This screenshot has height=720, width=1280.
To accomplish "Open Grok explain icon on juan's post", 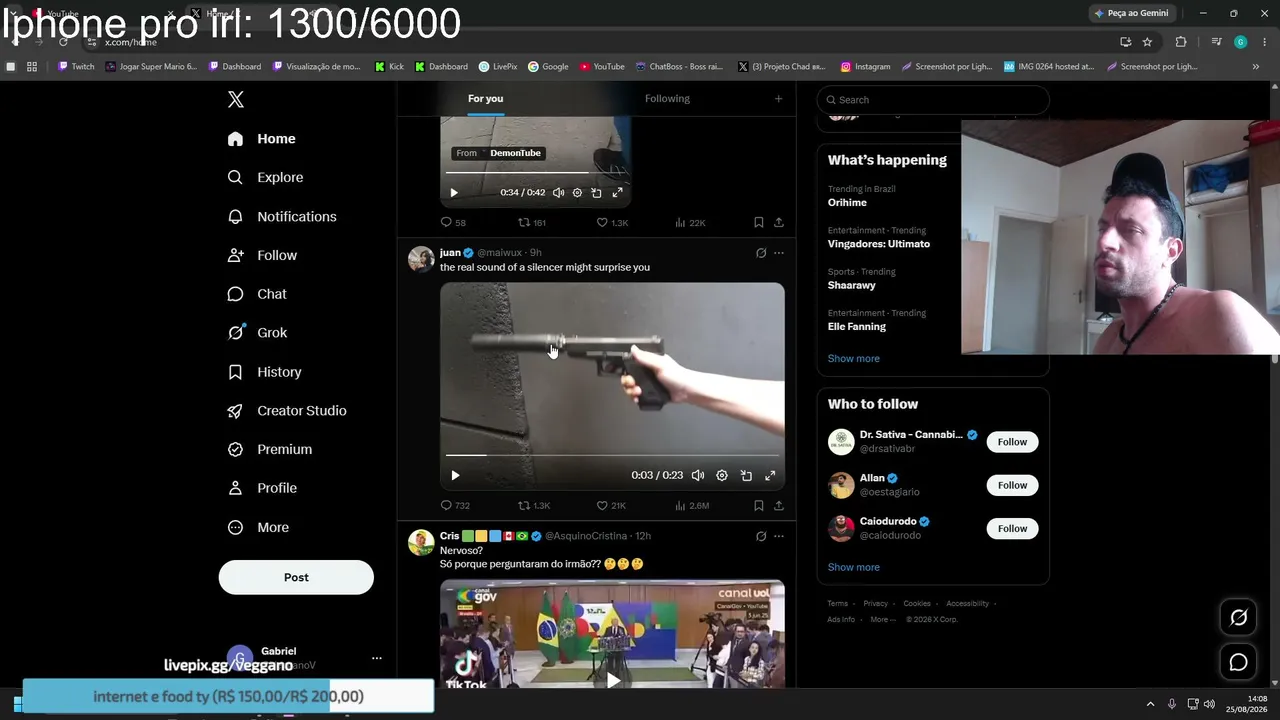I will (761, 253).
